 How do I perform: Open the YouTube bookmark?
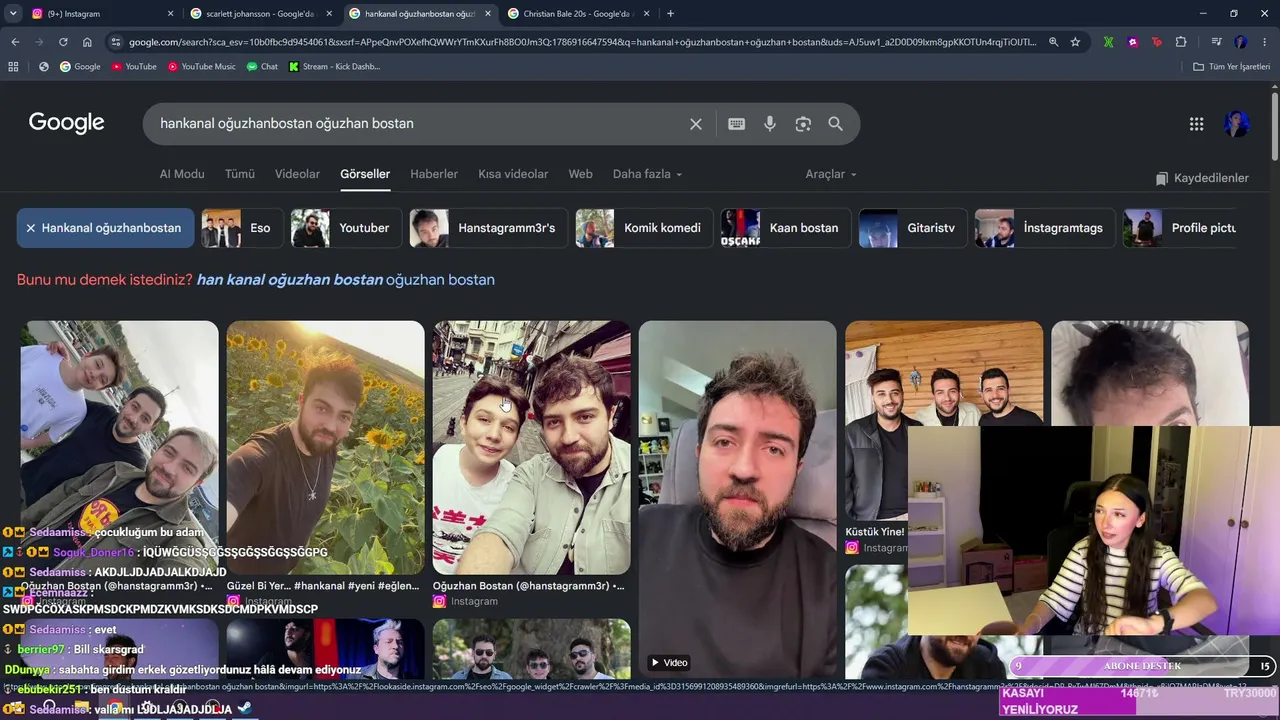tap(134, 67)
